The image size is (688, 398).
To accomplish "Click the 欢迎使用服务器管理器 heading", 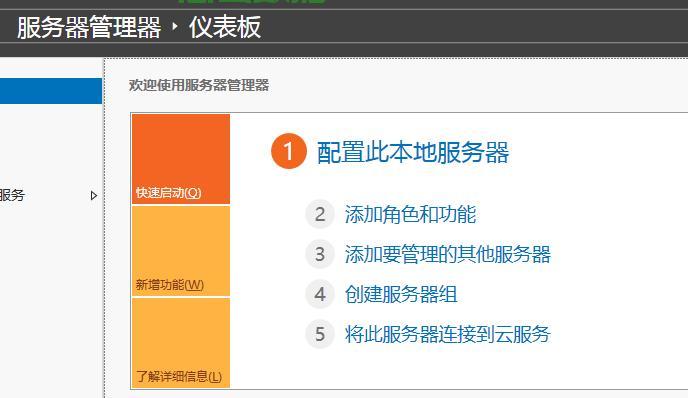I will (199, 85).
